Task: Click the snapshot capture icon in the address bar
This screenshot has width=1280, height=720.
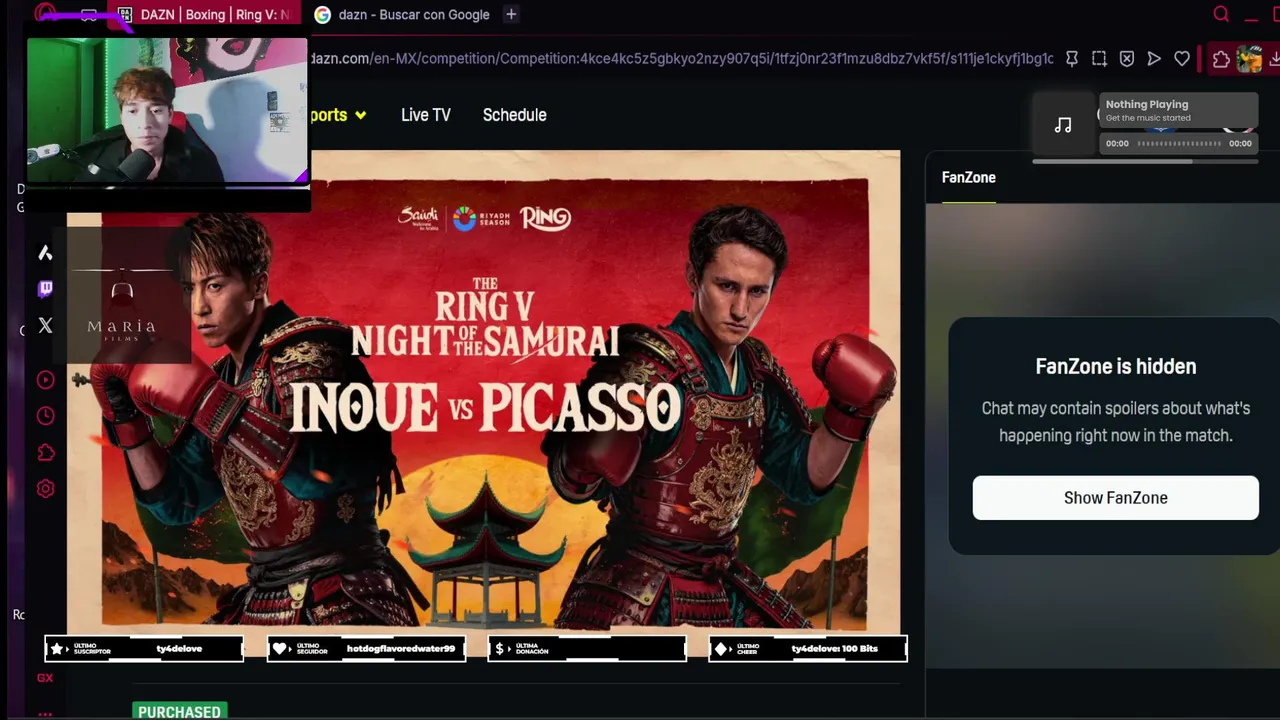Action: [x=1099, y=59]
